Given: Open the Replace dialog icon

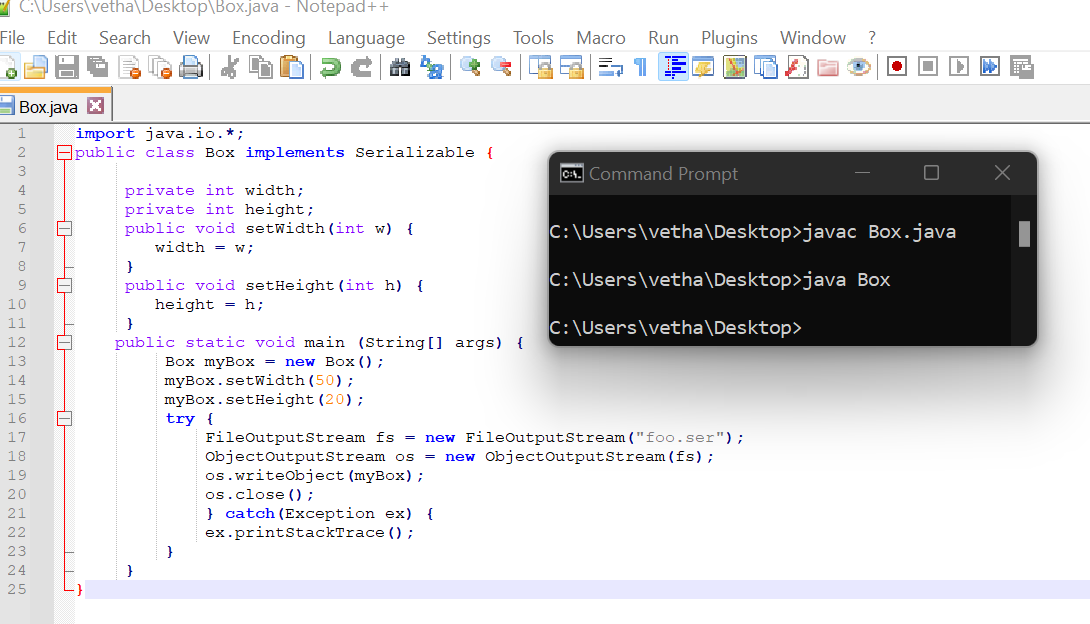Looking at the screenshot, I should 432,67.
